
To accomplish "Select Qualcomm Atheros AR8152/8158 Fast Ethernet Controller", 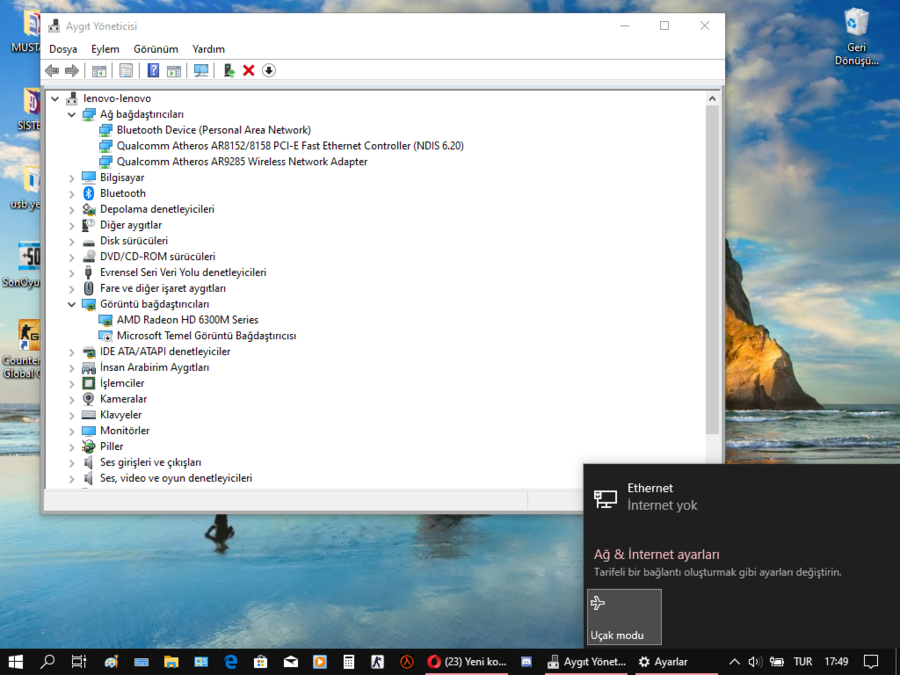I will (290, 146).
